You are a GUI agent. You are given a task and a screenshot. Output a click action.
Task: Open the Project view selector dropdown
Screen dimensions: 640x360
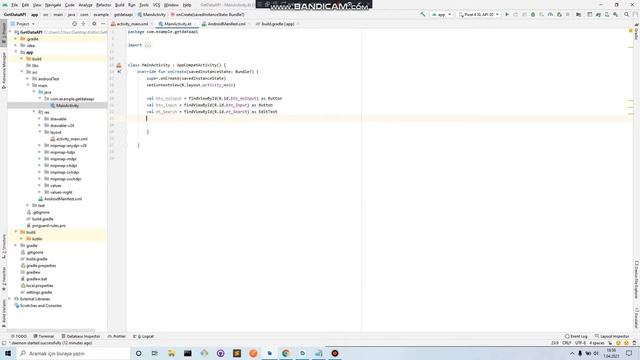[22, 24]
